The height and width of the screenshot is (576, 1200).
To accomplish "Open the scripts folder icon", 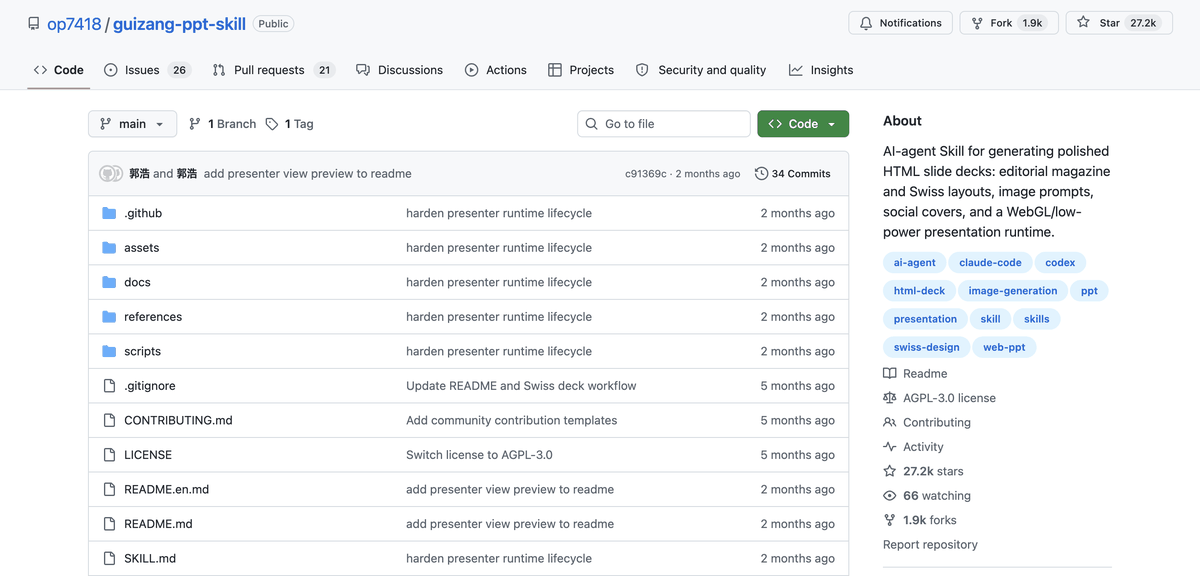I will point(109,351).
